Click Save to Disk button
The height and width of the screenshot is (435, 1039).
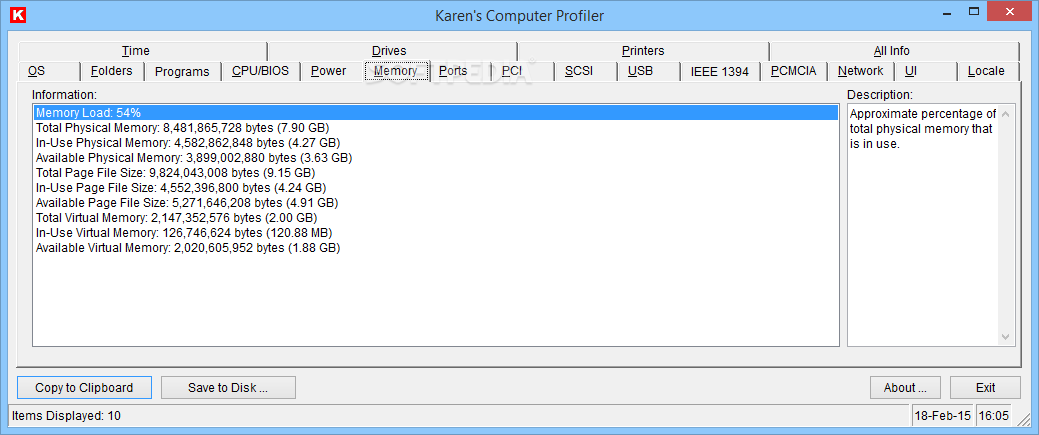[228, 388]
